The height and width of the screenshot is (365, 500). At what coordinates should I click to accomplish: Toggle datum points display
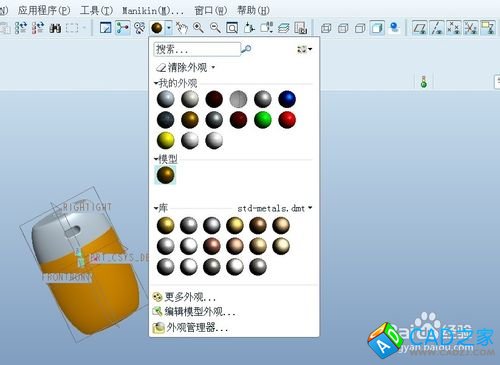[x=454, y=28]
